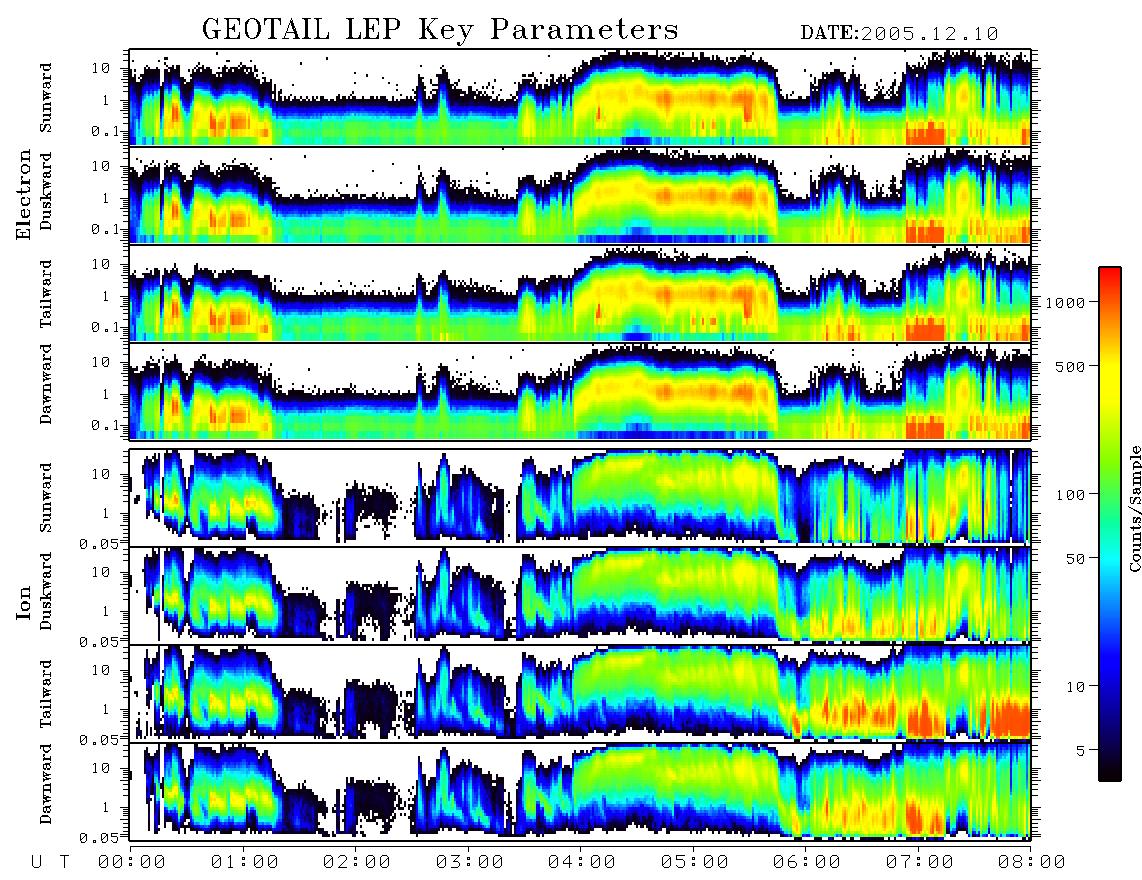Click the 04:00 time tick label

point(582,863)
